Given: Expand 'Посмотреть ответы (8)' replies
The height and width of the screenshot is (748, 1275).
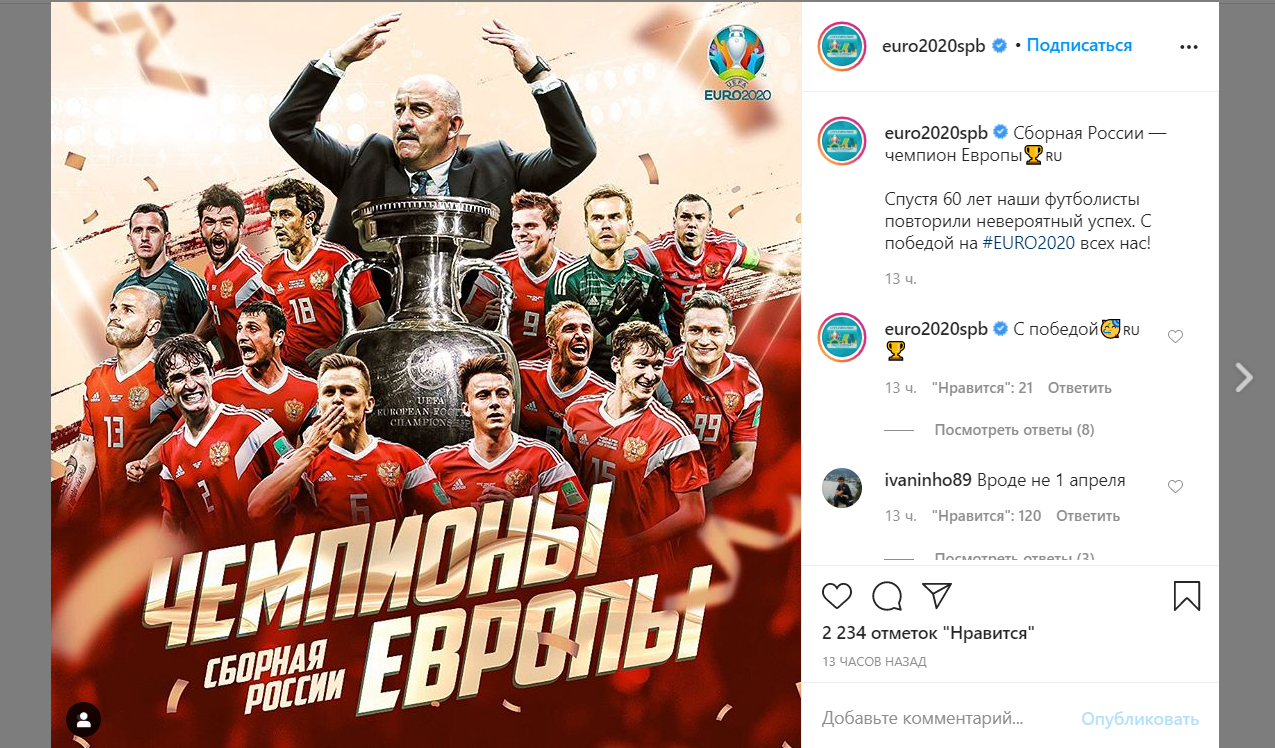Looking at the screenshot, I should [1014, 430].
